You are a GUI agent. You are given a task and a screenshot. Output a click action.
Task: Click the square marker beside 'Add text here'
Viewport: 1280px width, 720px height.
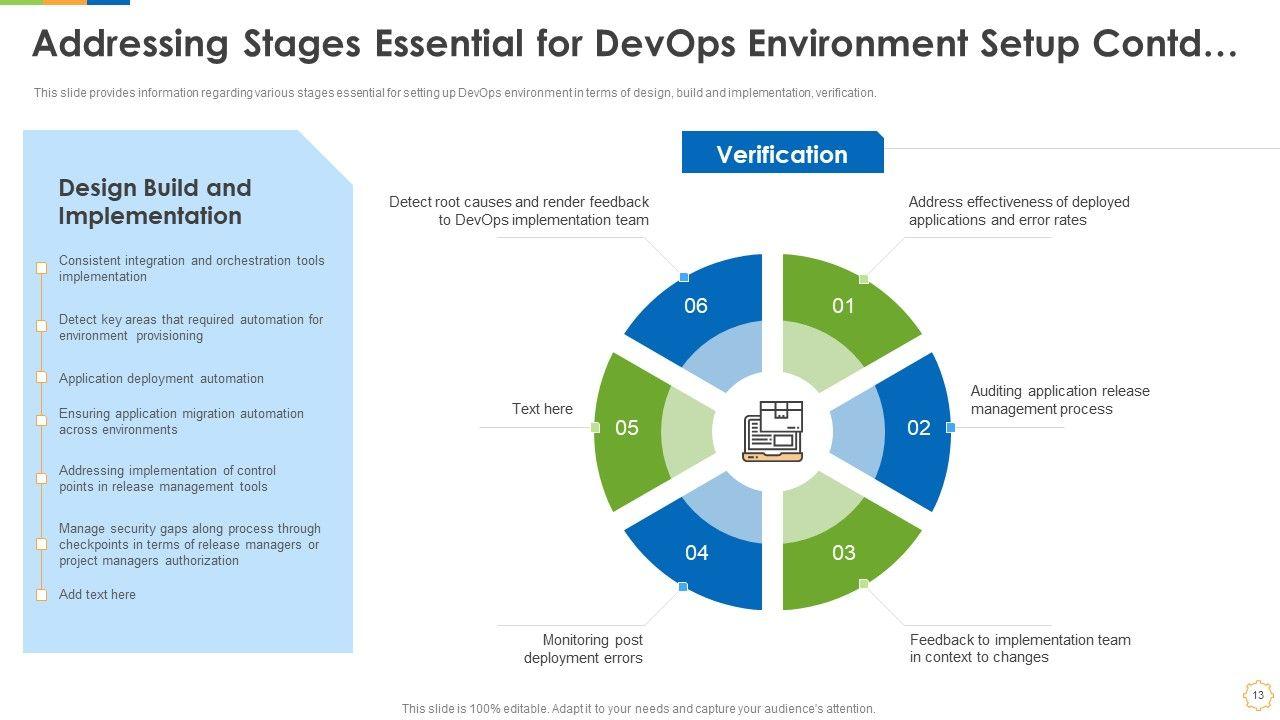pos(42,595)
